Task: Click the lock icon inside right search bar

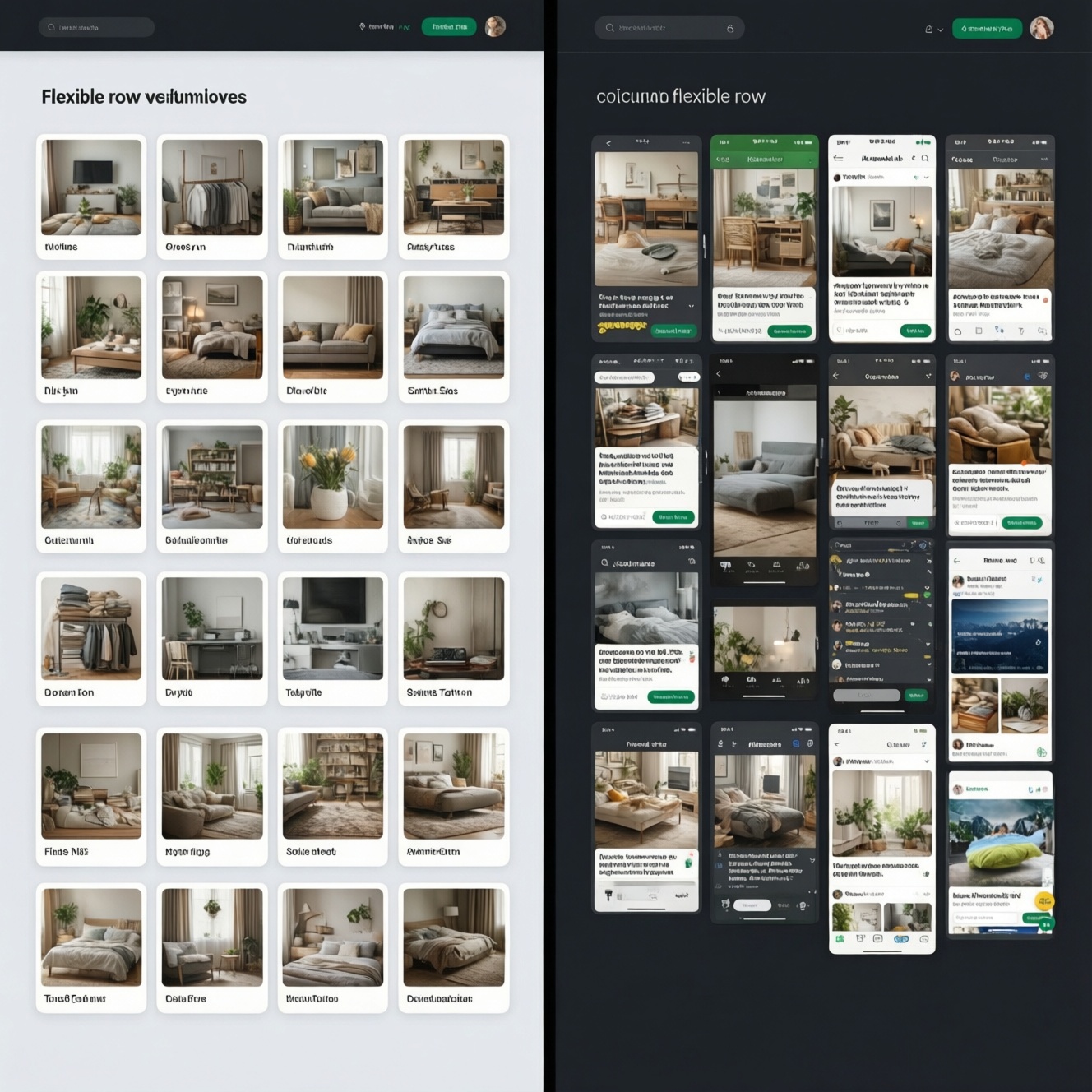Action: (730, 28)
